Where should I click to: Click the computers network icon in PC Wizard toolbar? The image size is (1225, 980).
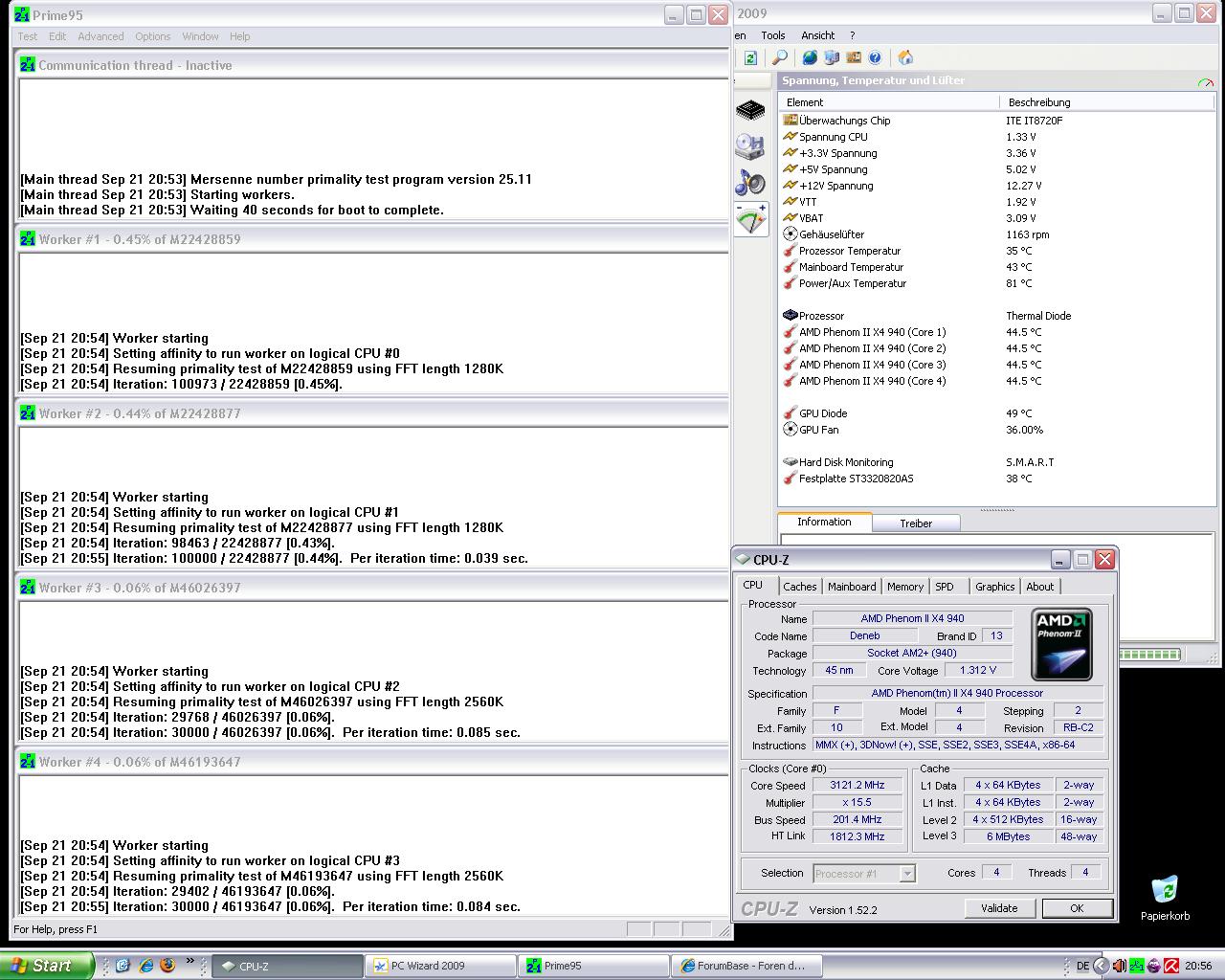pyautogui.click(x=832, y=57)
